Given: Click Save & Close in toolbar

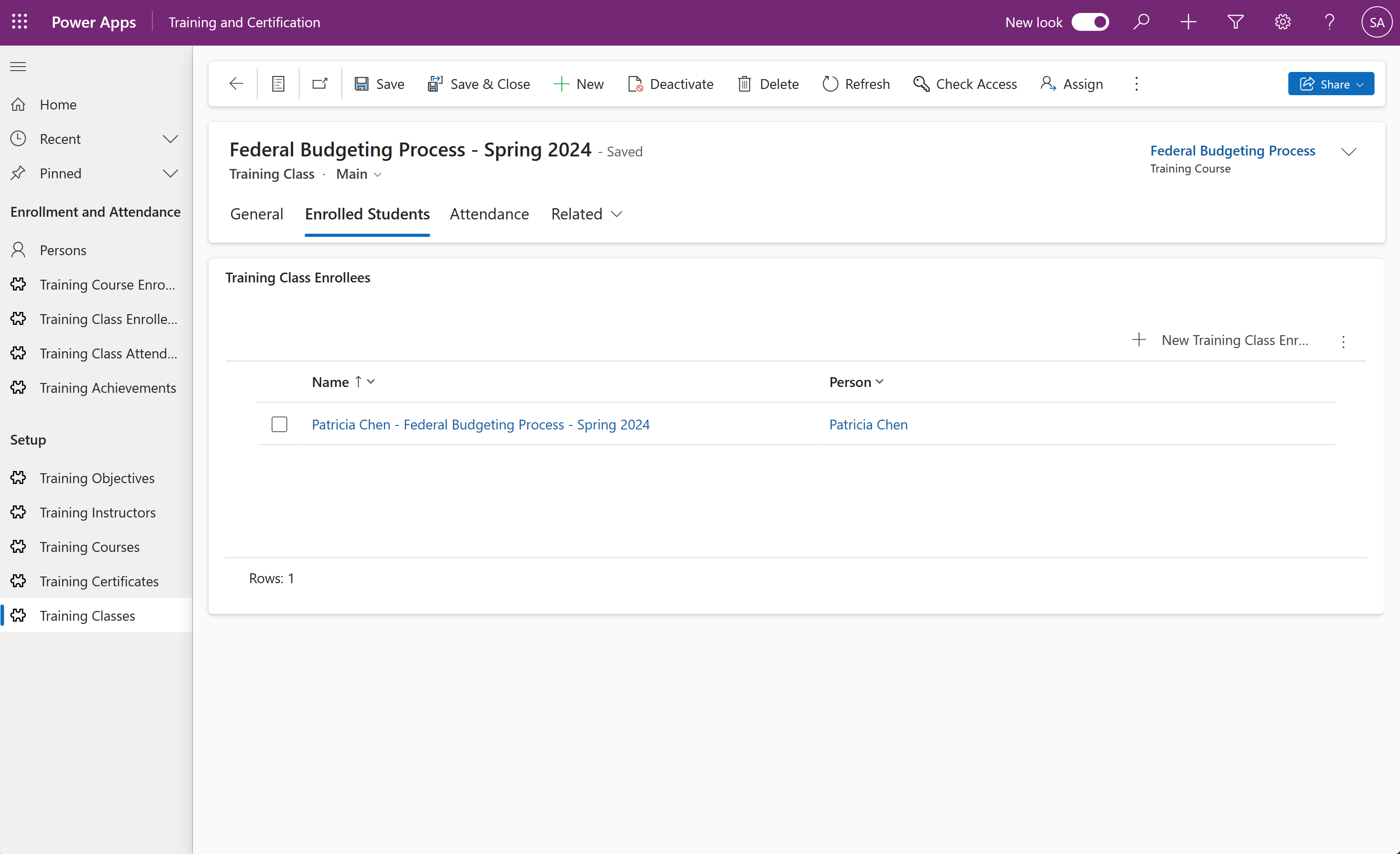Looking at the screenshot, I should click(x=478, y=84).
